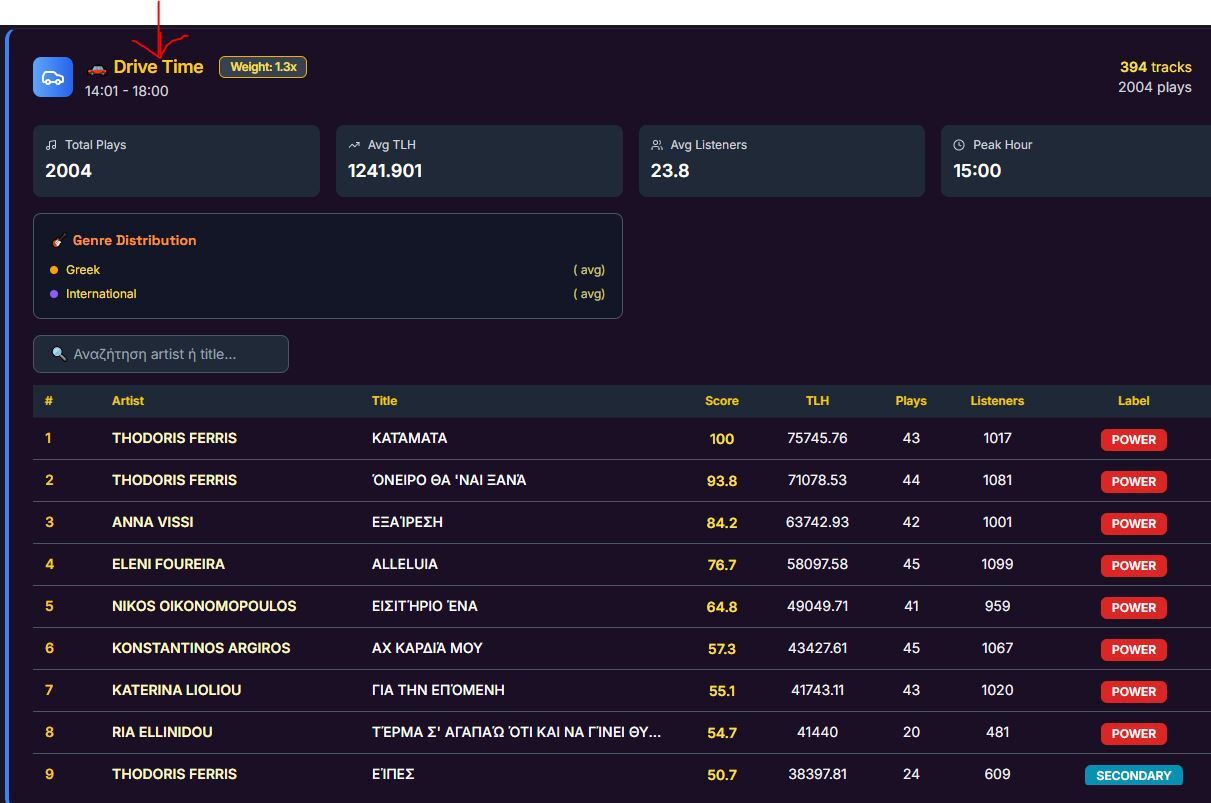Click the guitar icon in Genre Distribution
Screen dimensions: 1211x803
pyautogui.click(x=59, y=240)
